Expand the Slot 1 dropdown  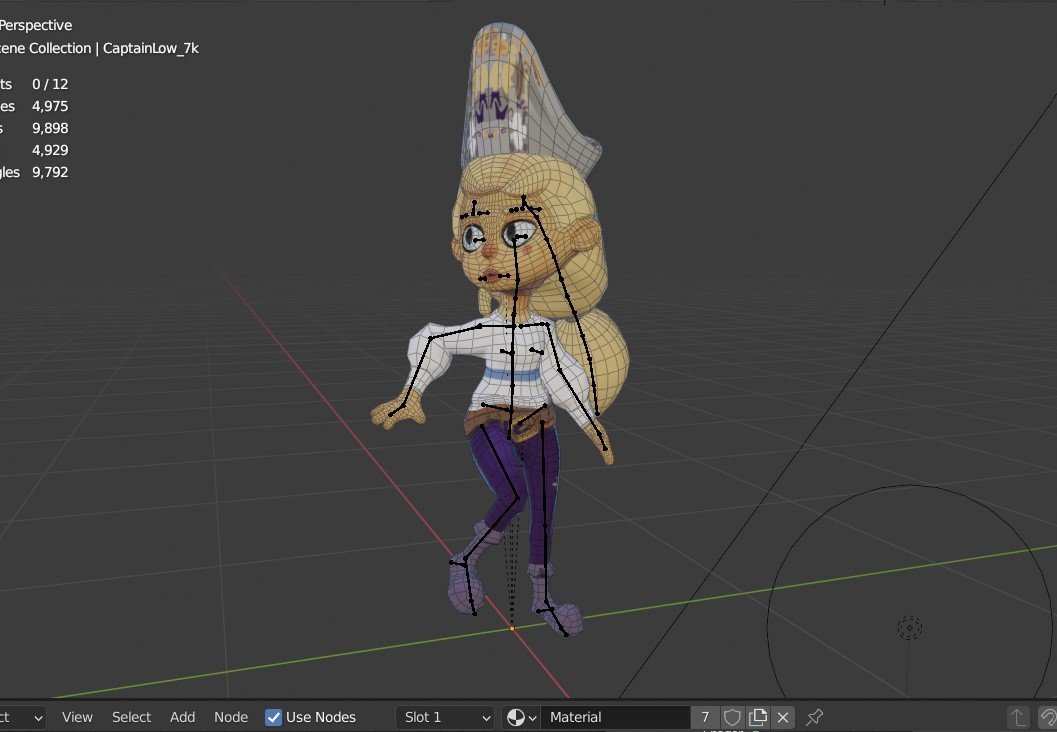point(445,717)
